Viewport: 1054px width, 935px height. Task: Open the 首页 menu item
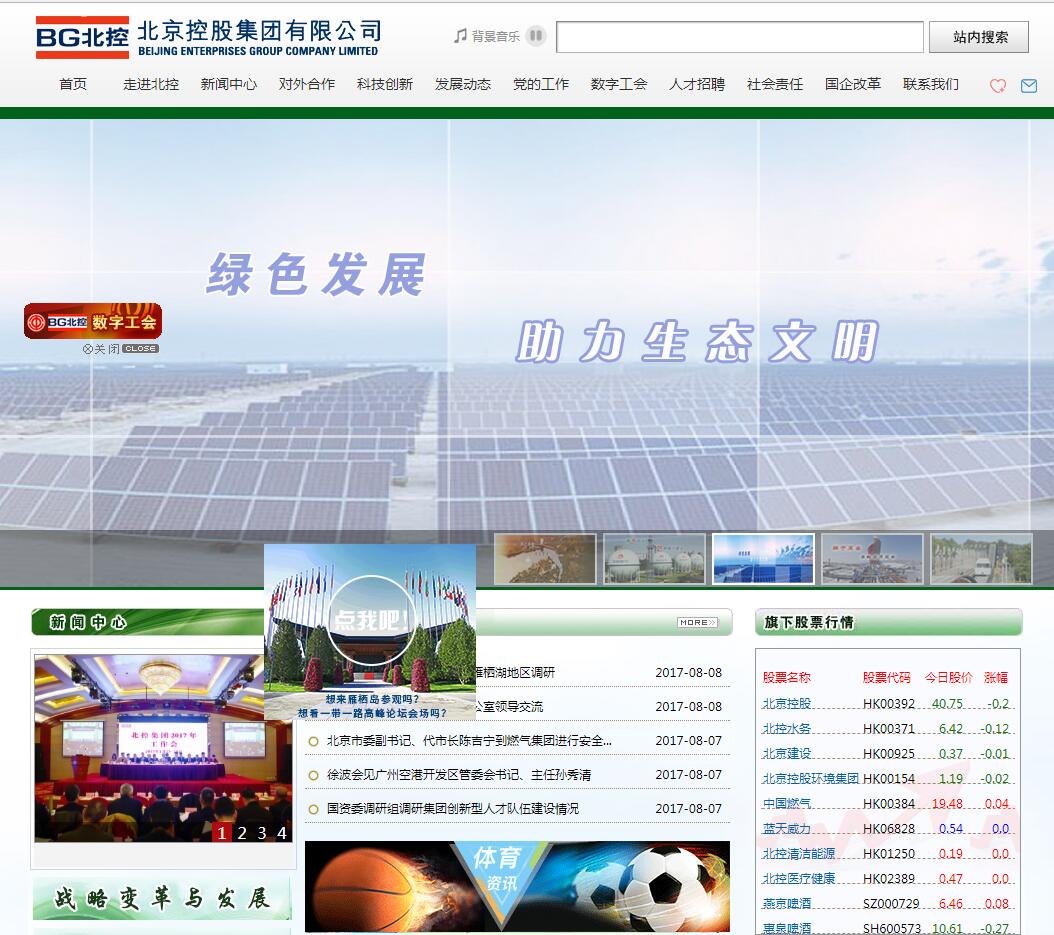click(73, 84)
